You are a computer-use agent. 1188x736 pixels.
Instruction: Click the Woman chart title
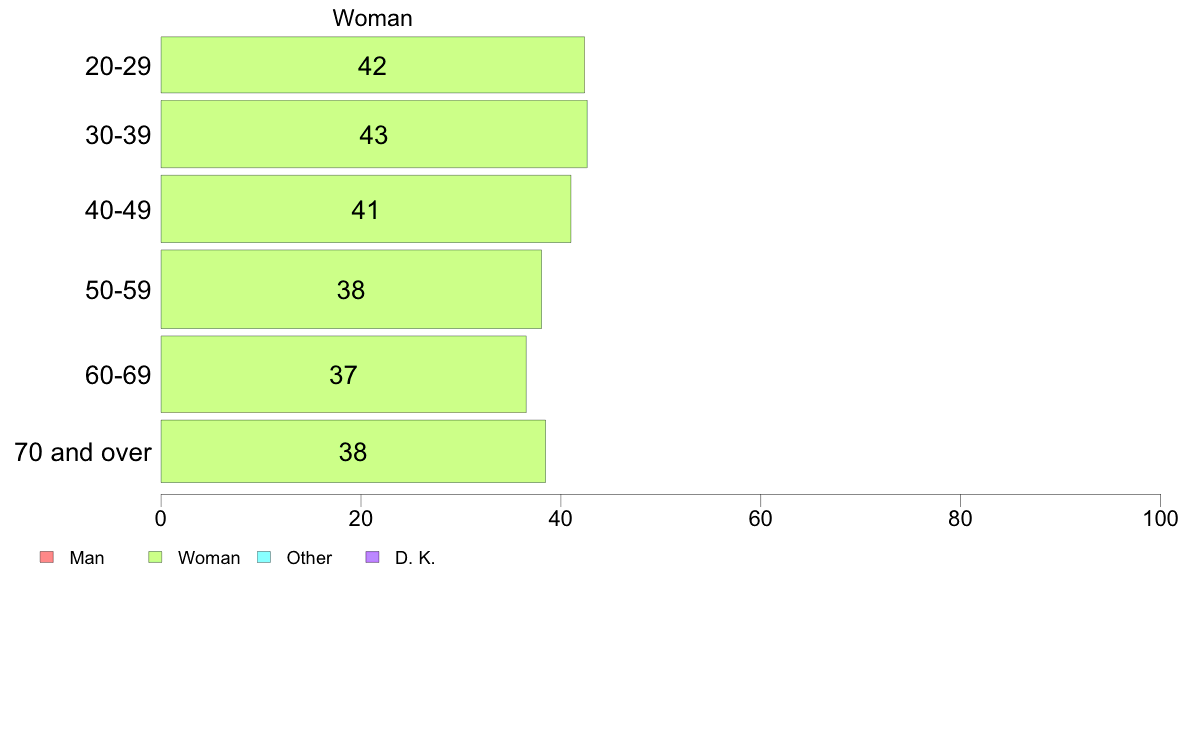coord(372,18)
